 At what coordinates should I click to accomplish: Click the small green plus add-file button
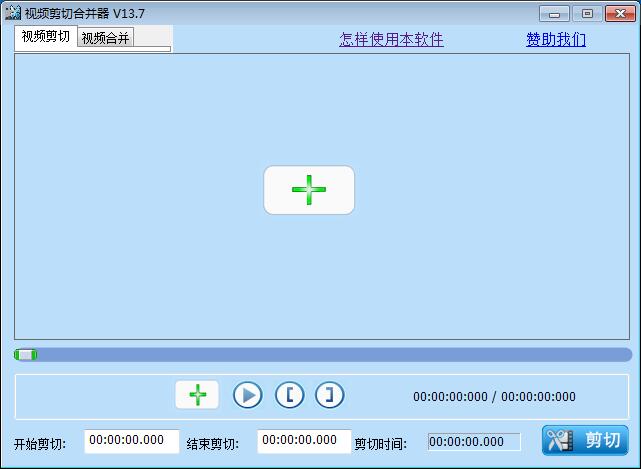(x=197, y=395)
